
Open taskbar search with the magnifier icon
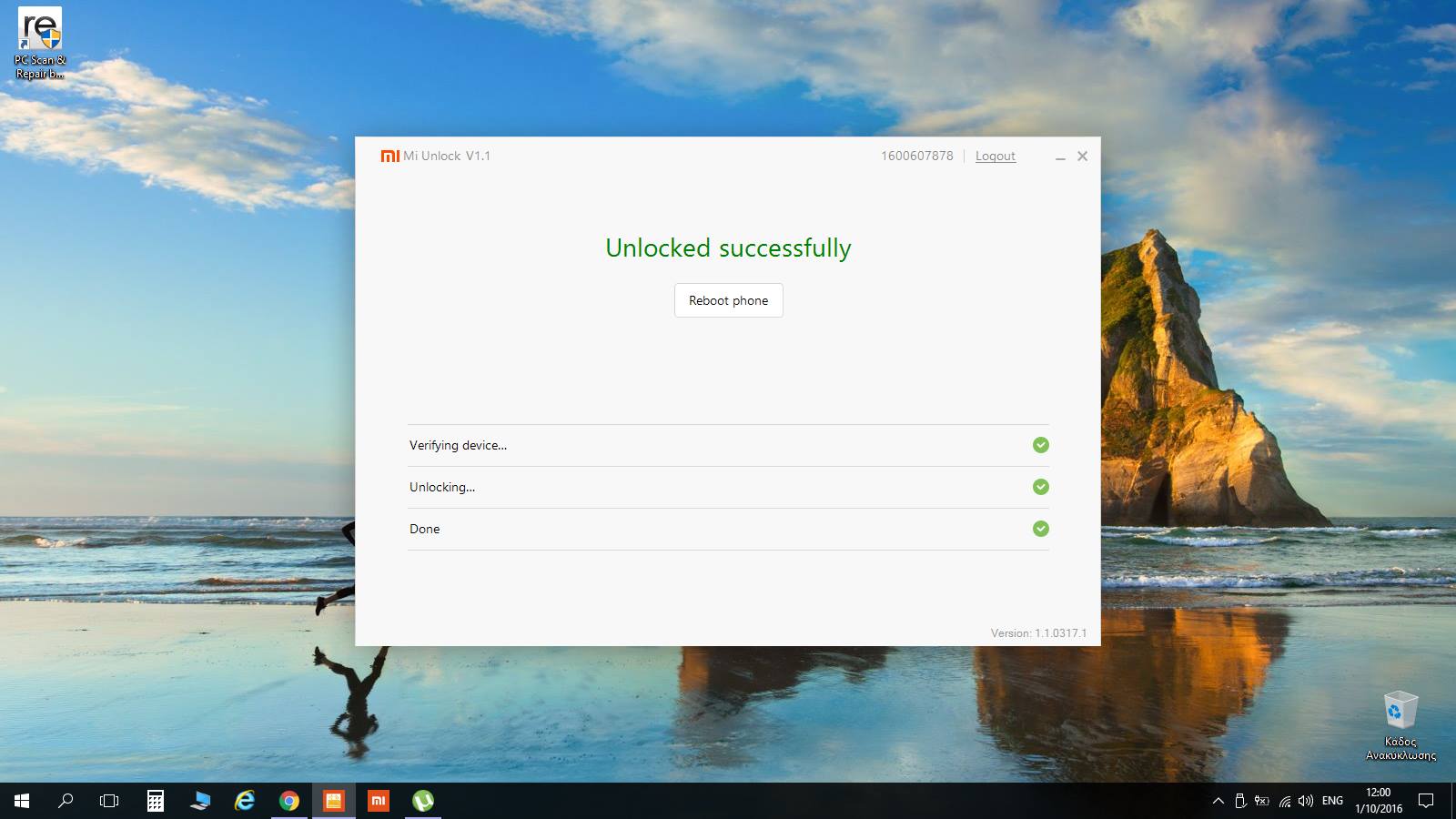[x=66, y=801]
